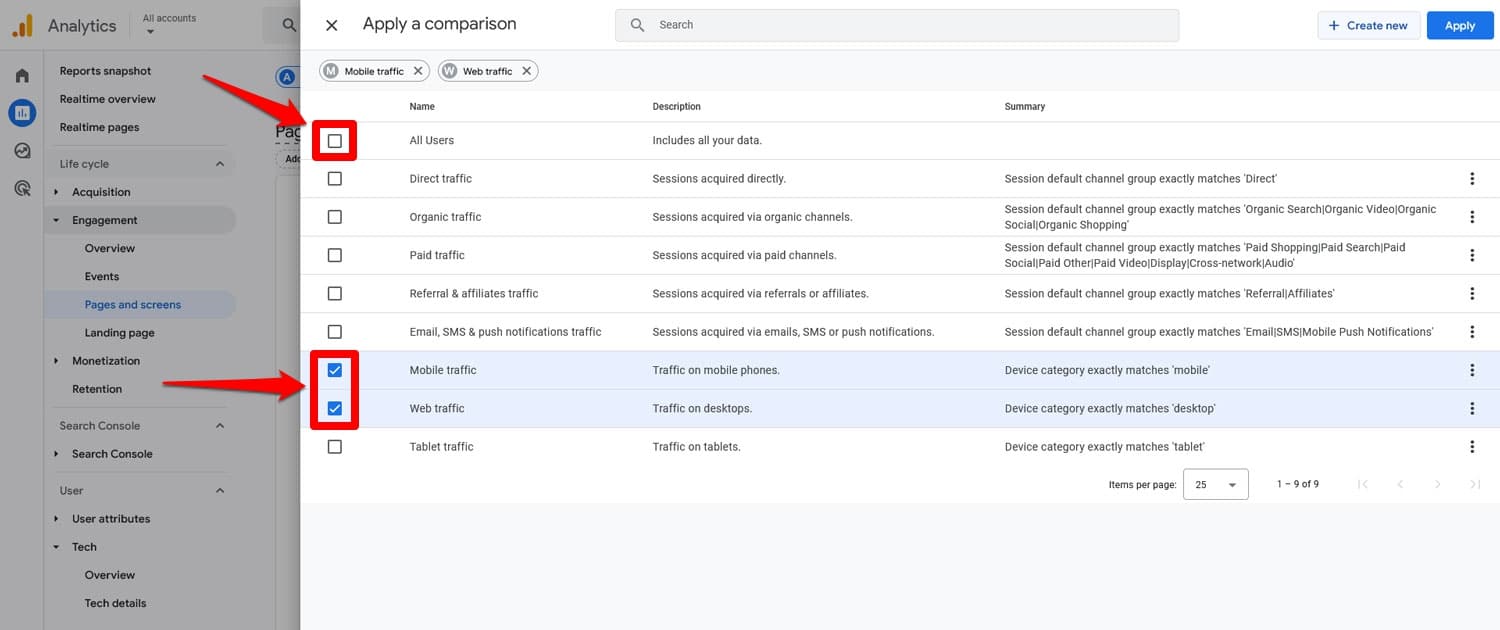The image size is (1500, 630).
Task: Select the Reports icon in the left rail
Action: click(x=21, y=112)
